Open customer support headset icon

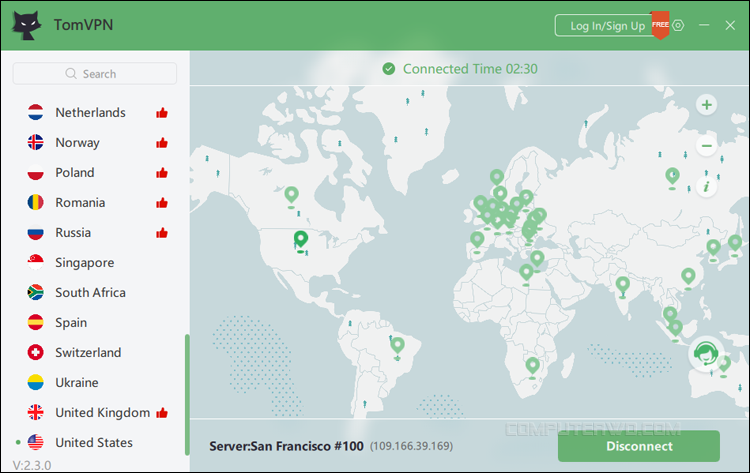[x=706, y=353]
